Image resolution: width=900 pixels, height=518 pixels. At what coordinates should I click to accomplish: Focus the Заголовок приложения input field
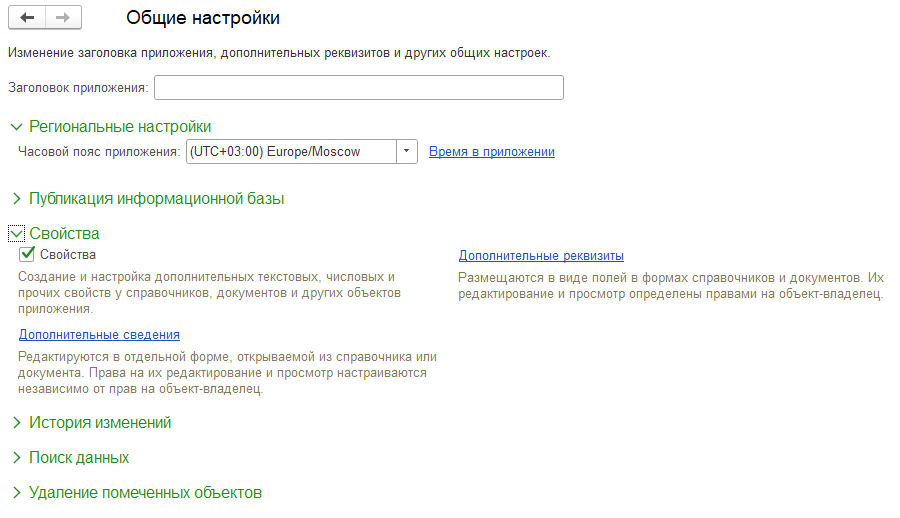(x=359, y=87)
